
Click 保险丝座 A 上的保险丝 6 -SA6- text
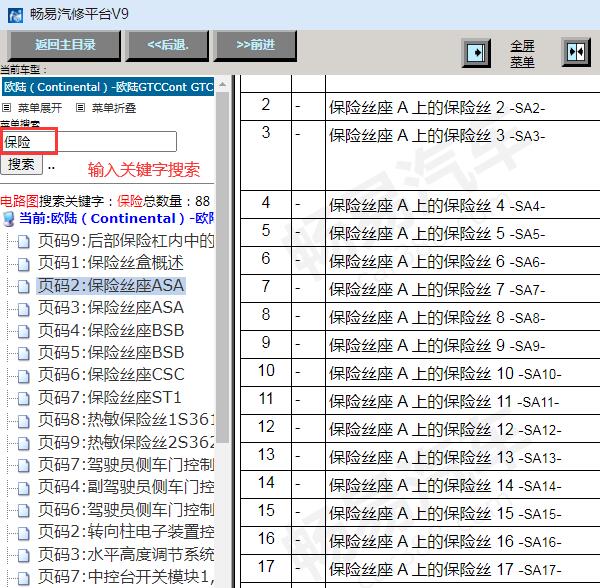pos(437,261)
